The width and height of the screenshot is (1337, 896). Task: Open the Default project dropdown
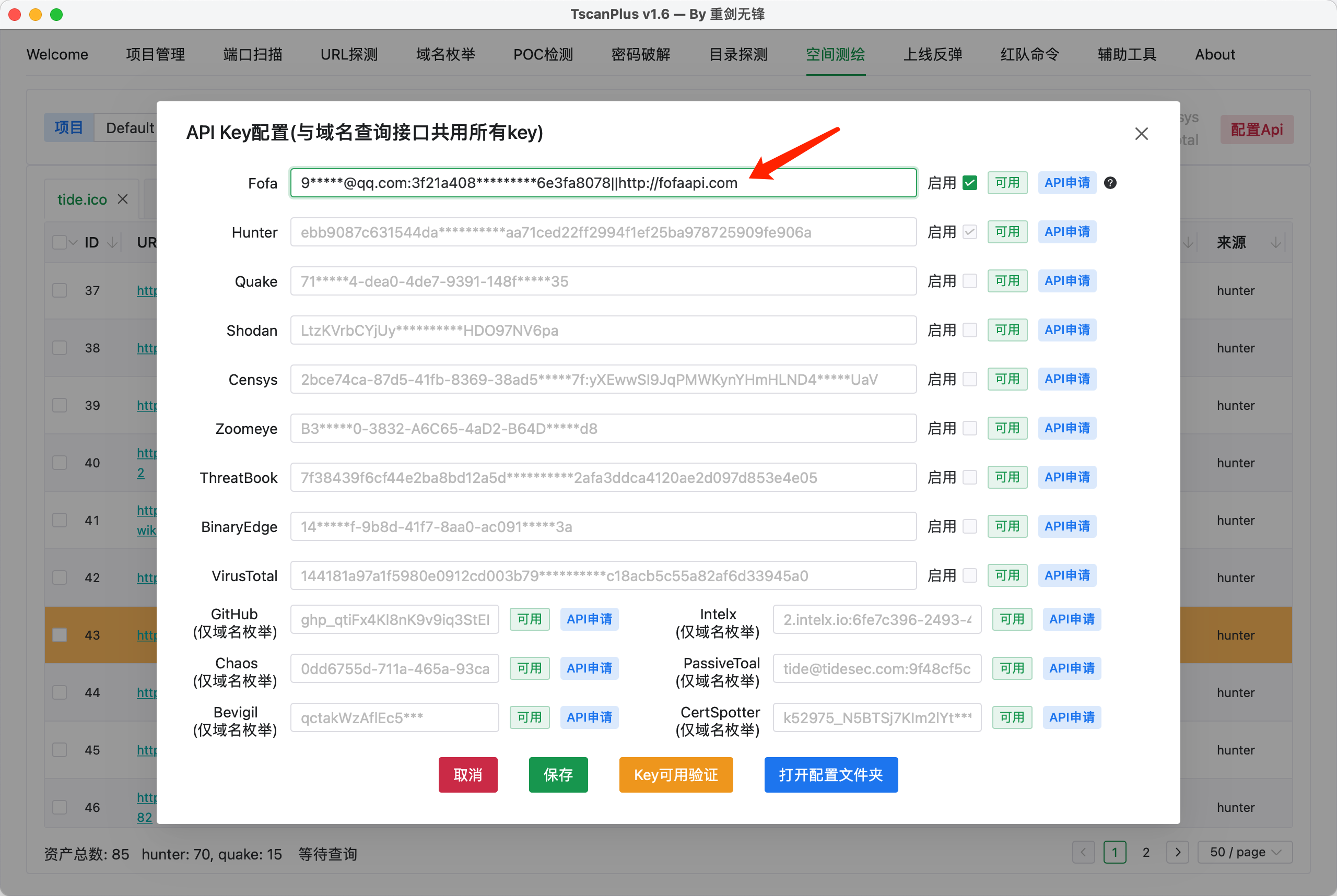click(130, 128)
